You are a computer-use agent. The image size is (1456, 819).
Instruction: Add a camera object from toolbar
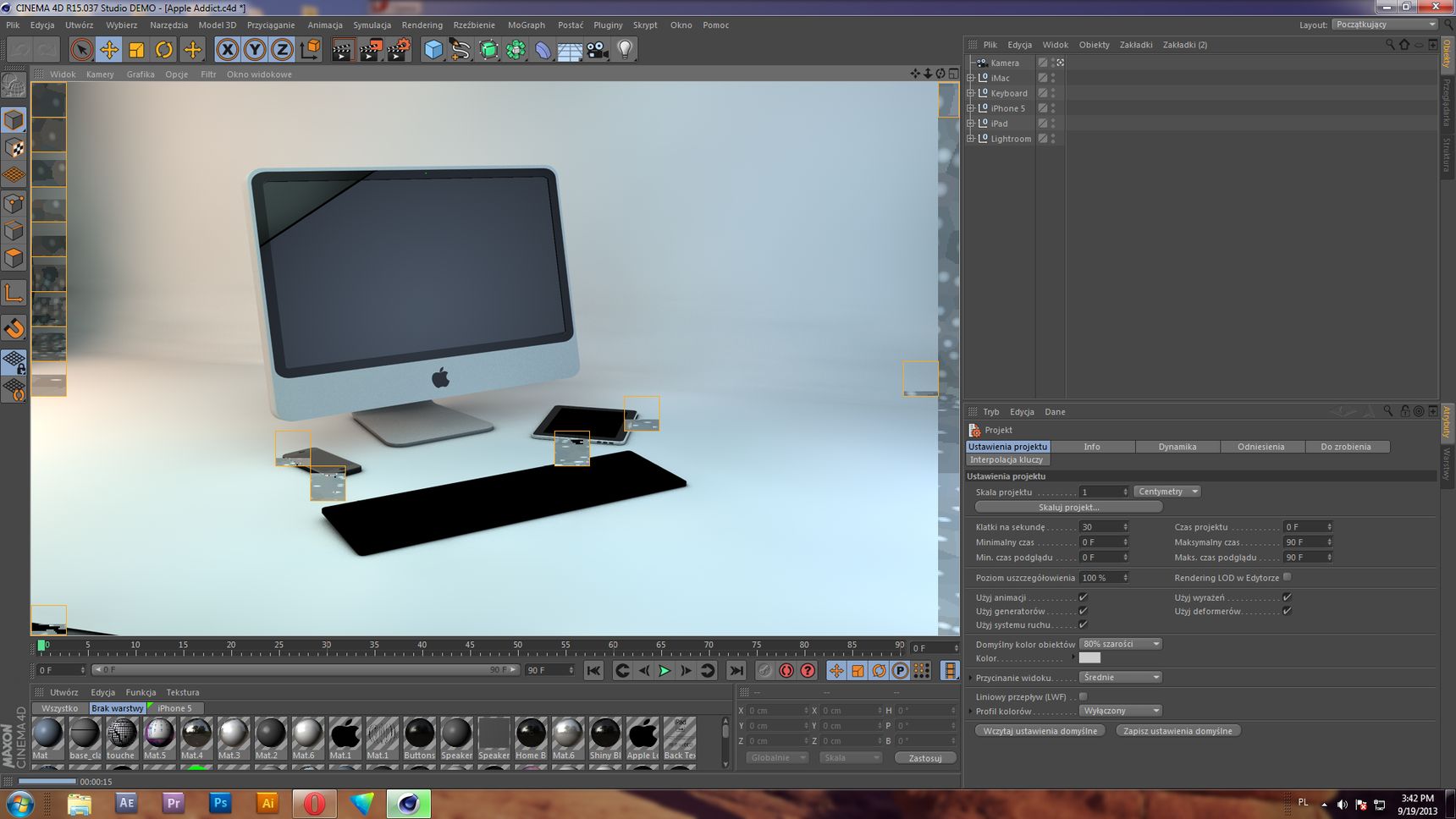(598, 50)
